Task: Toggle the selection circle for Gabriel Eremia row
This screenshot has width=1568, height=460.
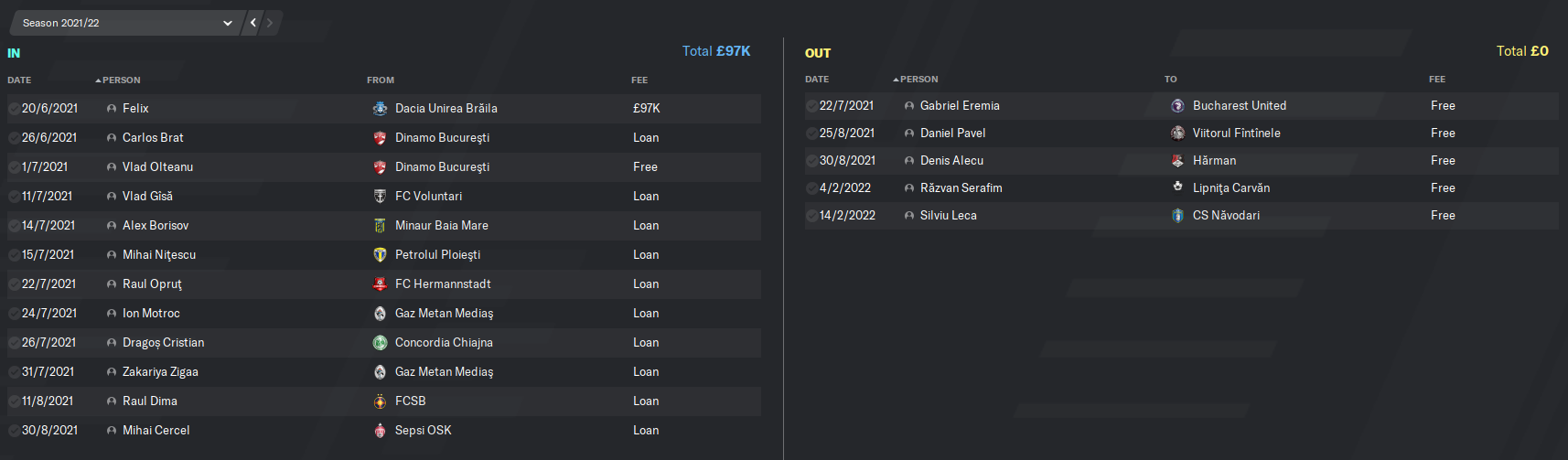Action: click(811, 105)
